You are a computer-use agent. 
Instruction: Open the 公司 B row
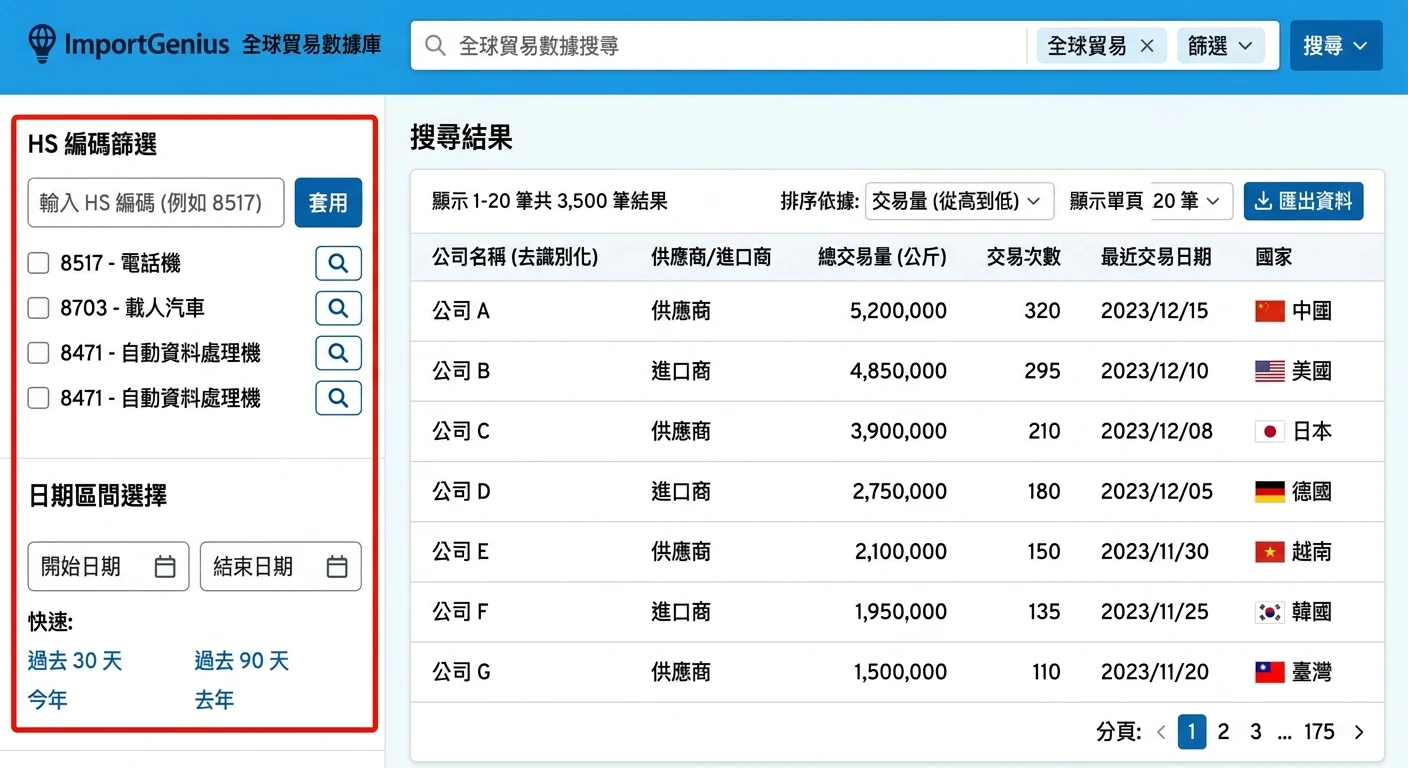coord(897,371)
